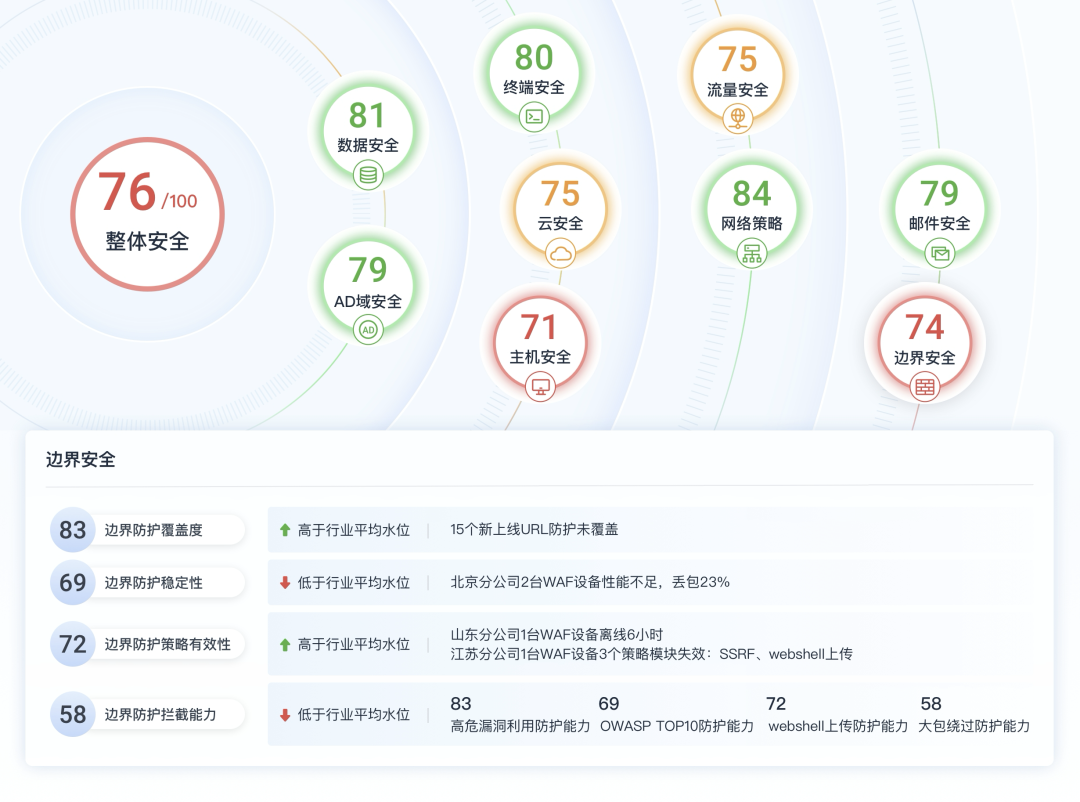Click value 72 above webshell上传防护能力

coord(776,704)
